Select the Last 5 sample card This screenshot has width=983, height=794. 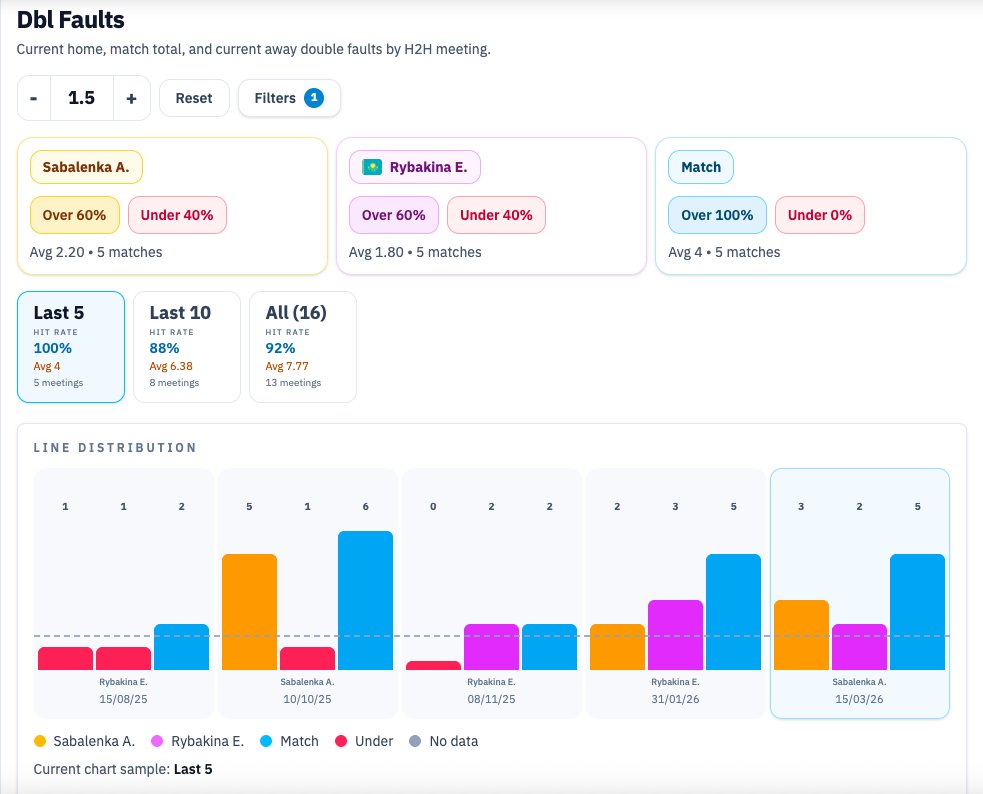70,345
